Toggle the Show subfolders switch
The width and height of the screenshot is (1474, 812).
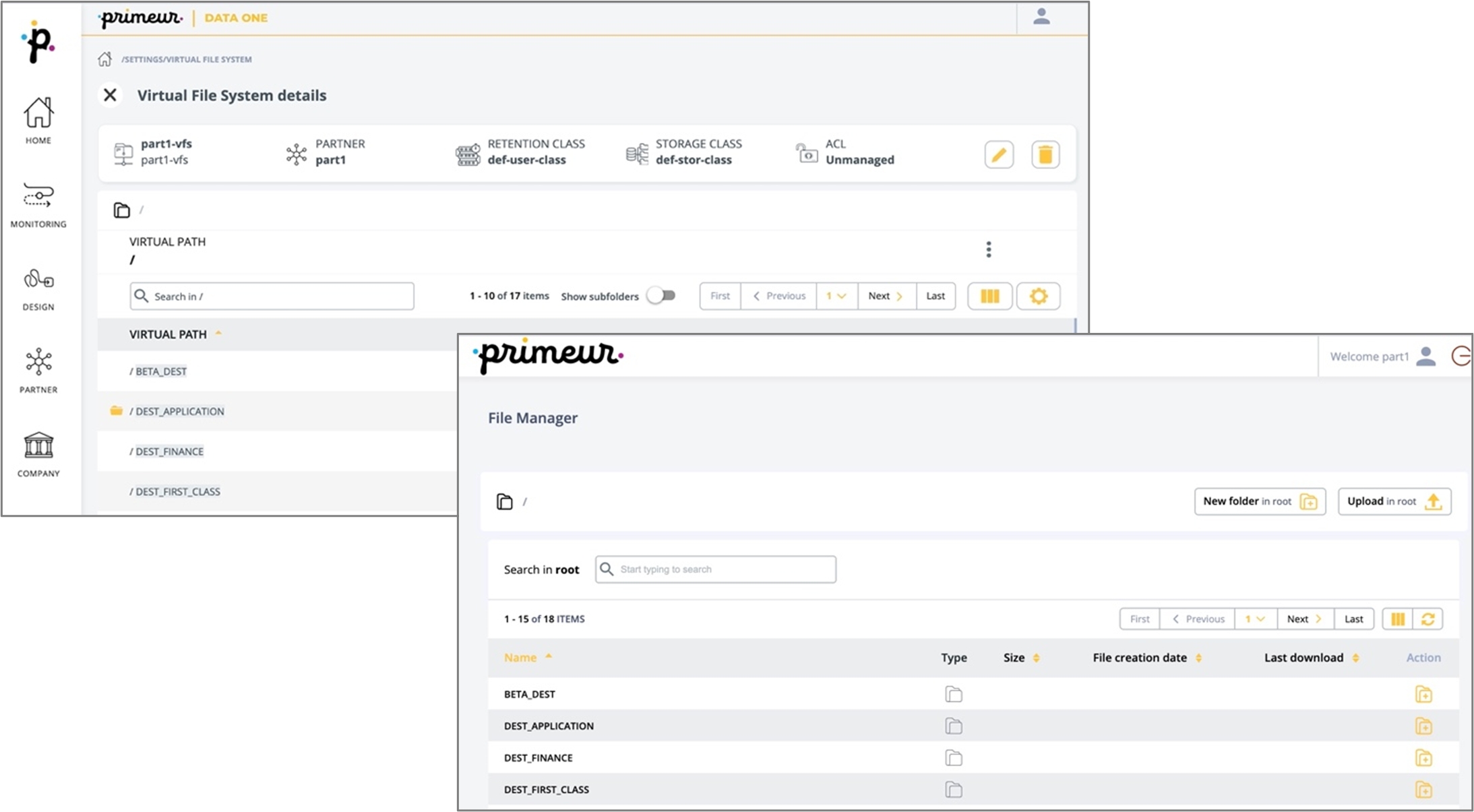(661, 296)
